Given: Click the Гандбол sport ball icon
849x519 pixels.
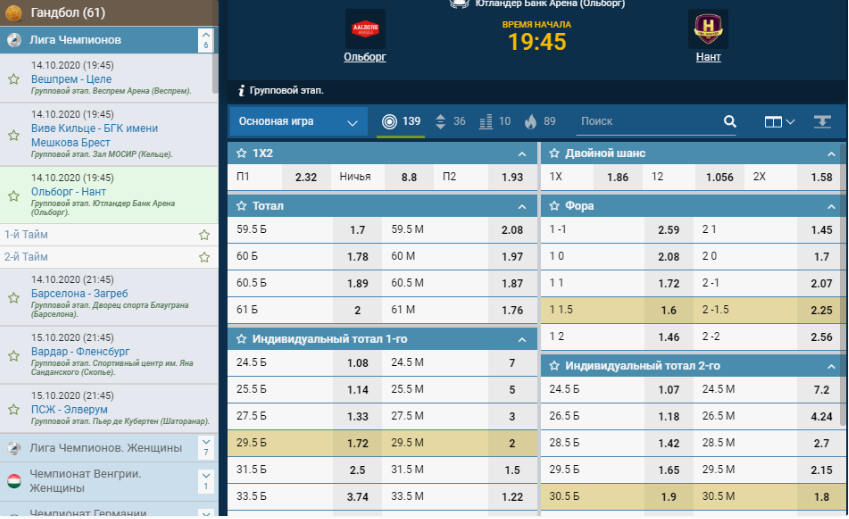Looking at the screenshot, I should click(14, 12).
